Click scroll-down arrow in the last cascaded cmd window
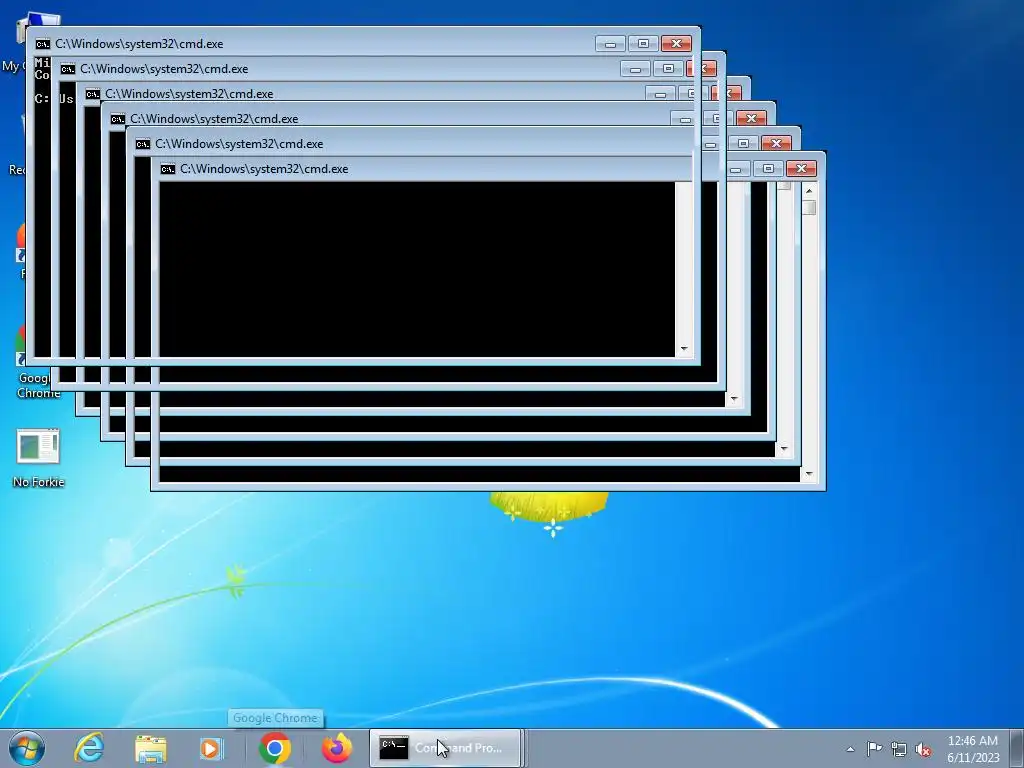The width and height of the screenshot is (1024, 768). click(x=809, y=474)
